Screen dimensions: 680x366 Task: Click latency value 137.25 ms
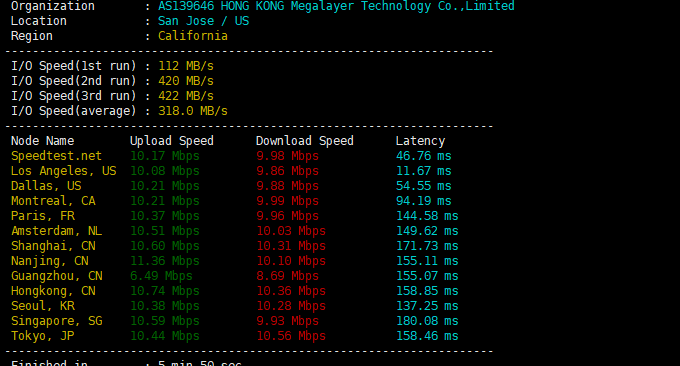tap(427, 306)
